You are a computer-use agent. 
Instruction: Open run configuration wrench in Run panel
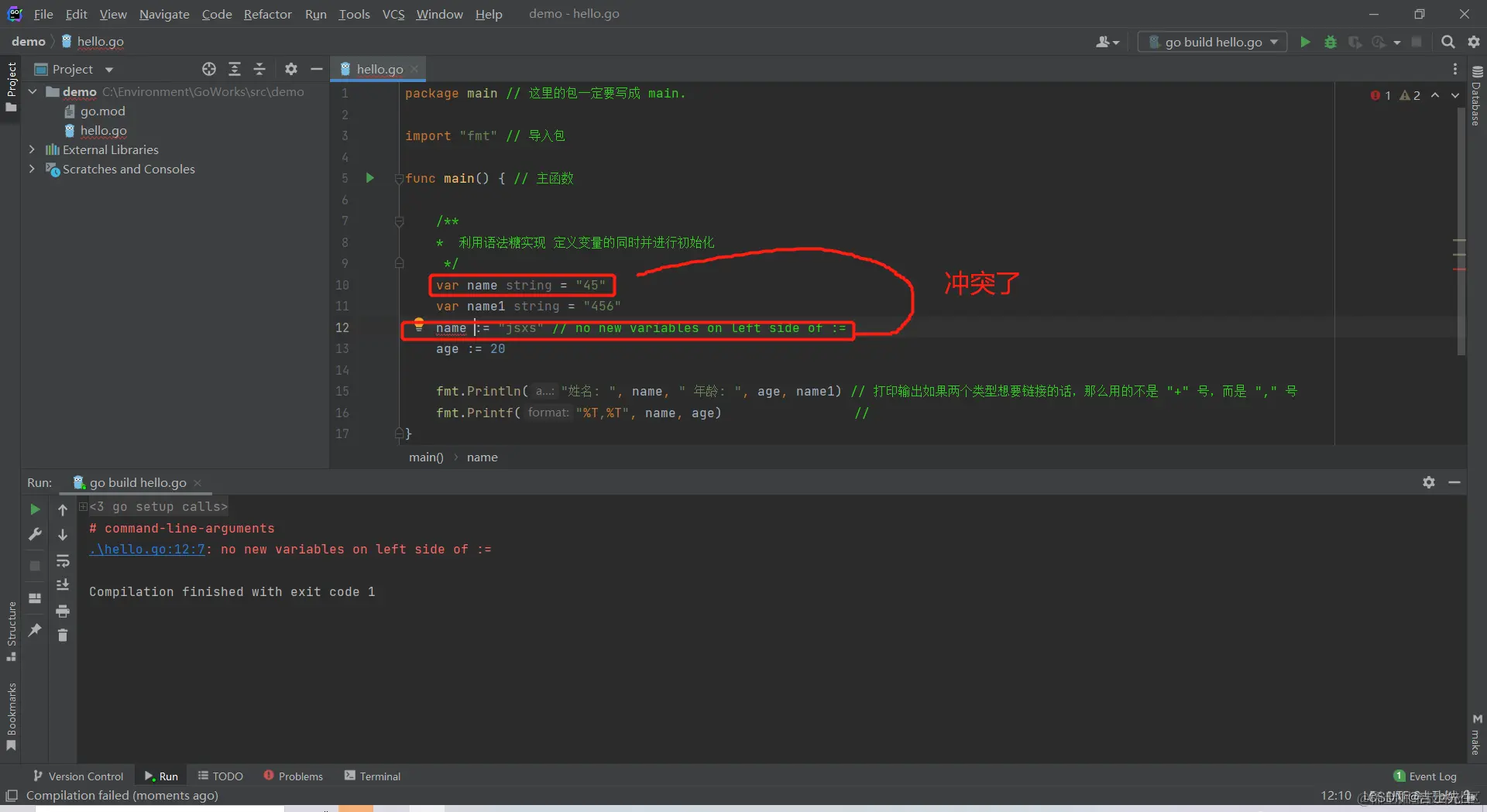click(35, 534)
